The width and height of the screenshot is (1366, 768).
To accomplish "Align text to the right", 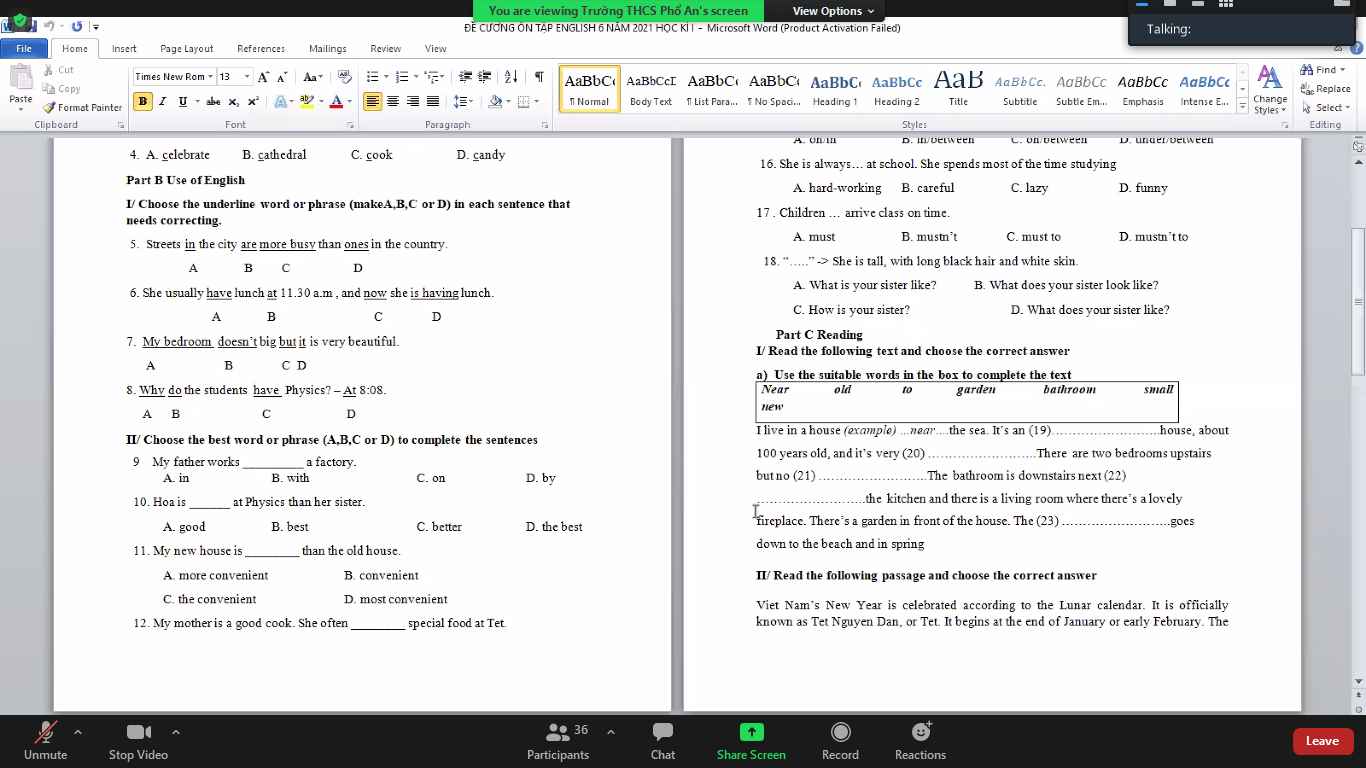I will coord(412,101).
